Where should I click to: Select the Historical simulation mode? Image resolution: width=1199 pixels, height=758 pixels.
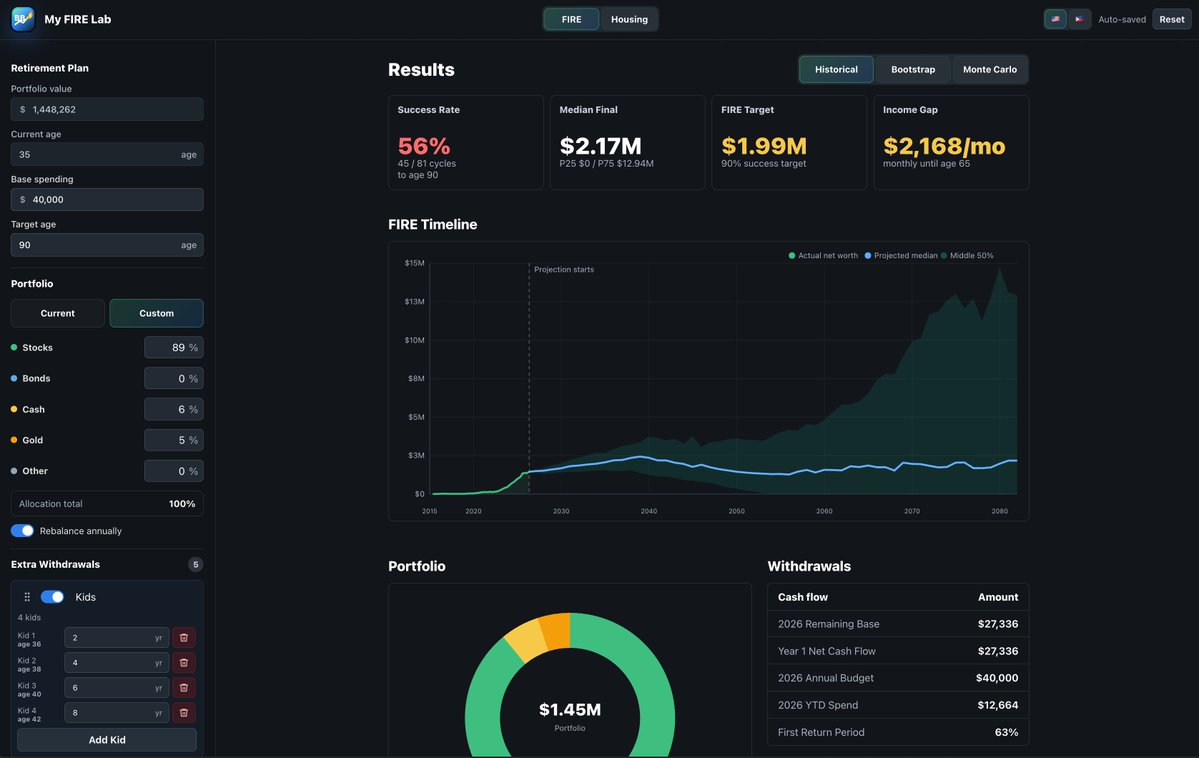click(836, 69)
